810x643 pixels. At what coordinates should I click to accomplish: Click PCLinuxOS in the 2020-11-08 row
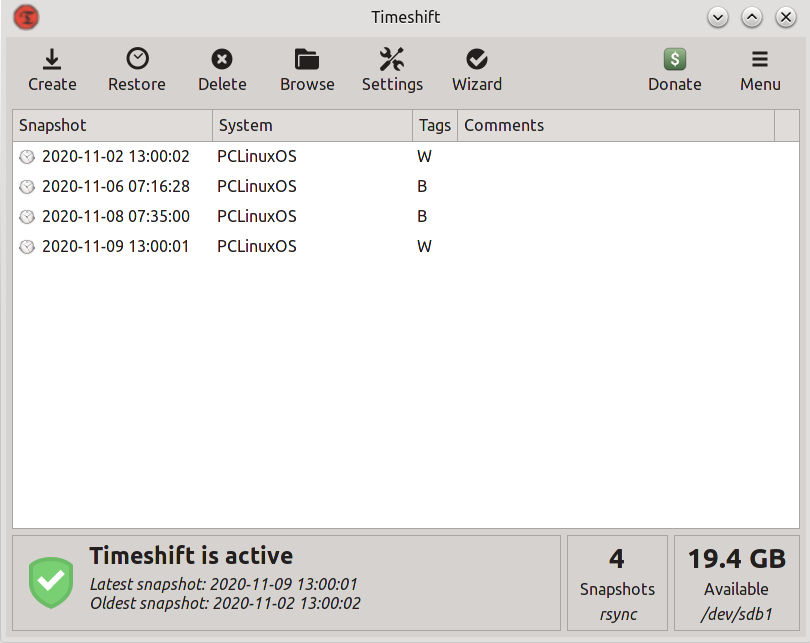(x=257, y=216)
